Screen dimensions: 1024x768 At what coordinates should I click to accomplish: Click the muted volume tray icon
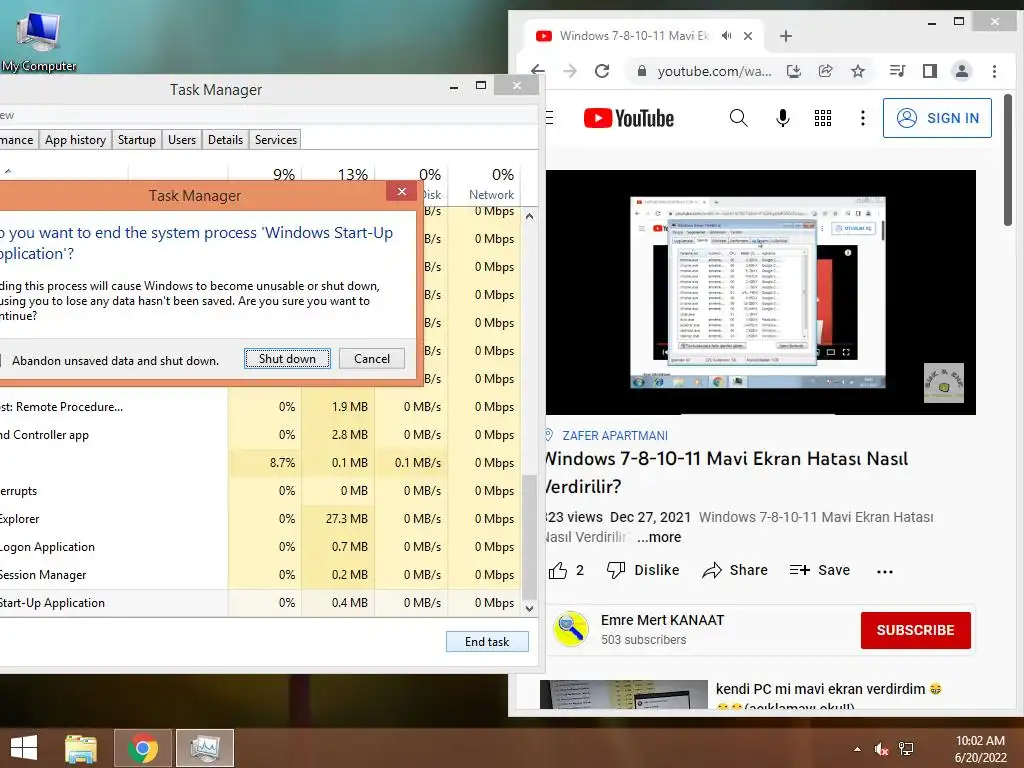click(x=881, y=749)
